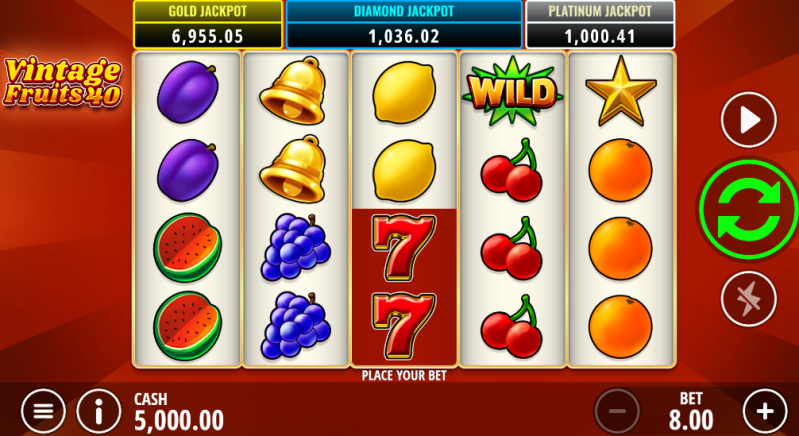Click the green spin button
Screen dimensions: 799x436
(x=748, y=209)
